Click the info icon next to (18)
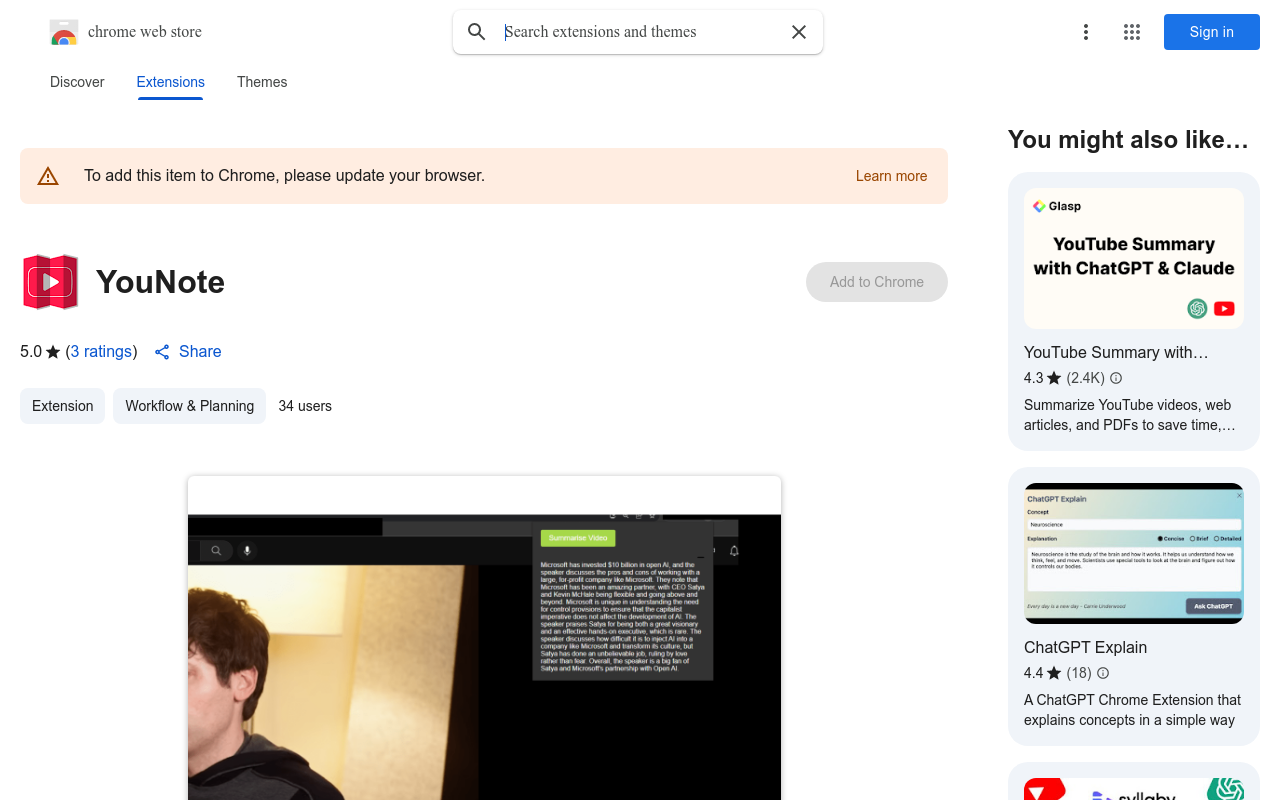Screen dimensions: 1280x800 pos(1103,673)
